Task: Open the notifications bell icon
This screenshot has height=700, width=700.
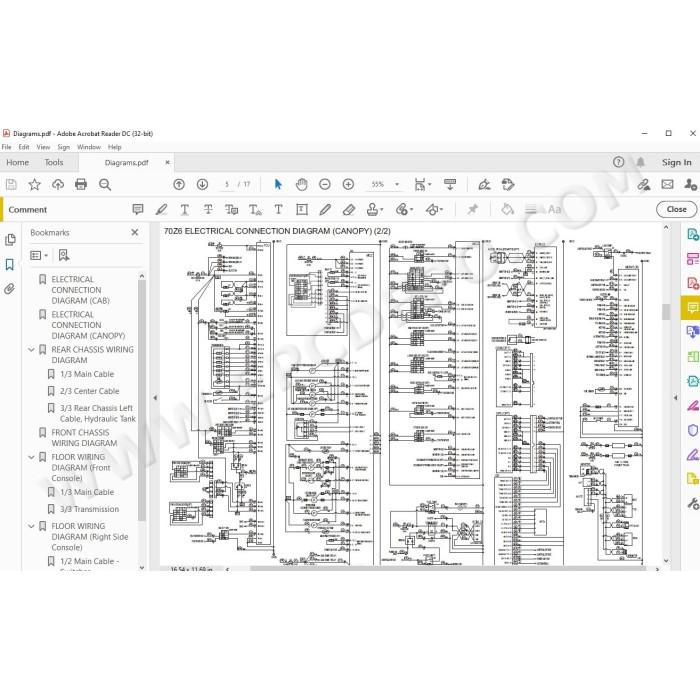Action: pyautogui.click(x=641, y=162)
